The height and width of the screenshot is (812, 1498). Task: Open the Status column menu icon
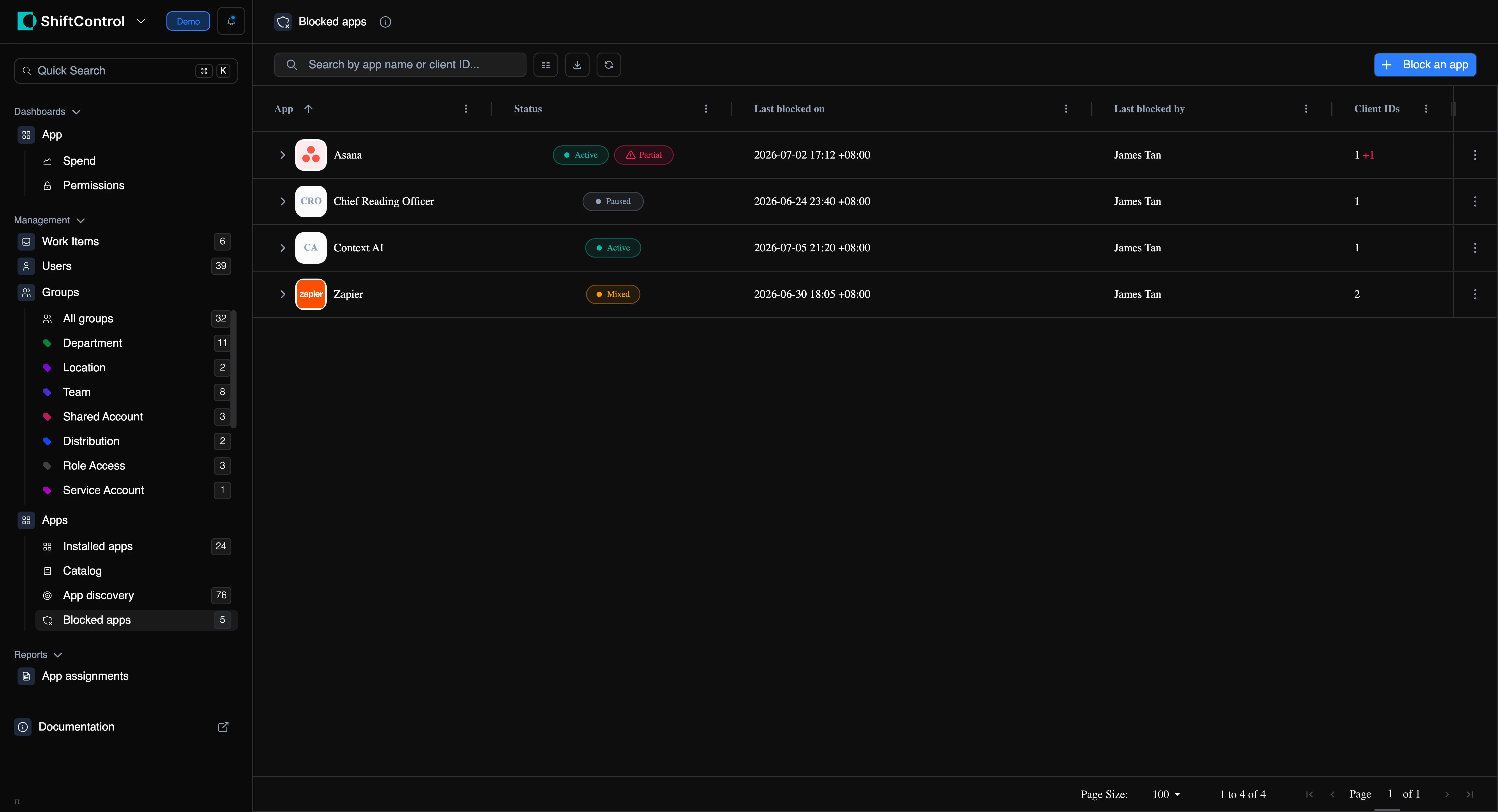706,109
